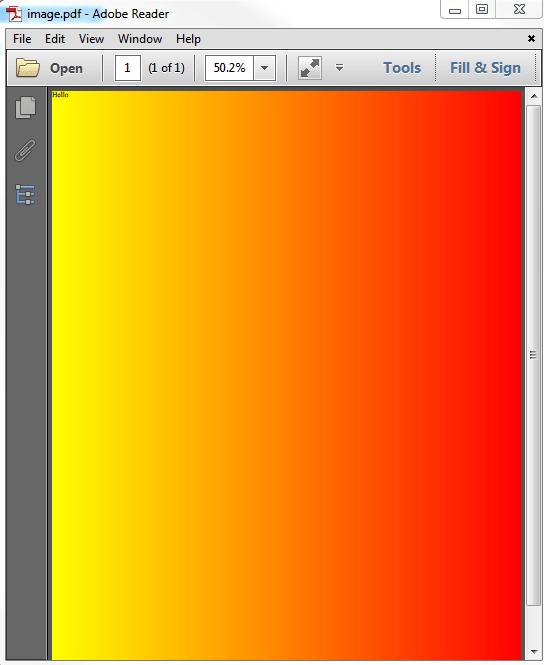This screenshot has width=544, height=665.
Task: Open the Page Thumbnails panel
Action: [x=25, y=108]
